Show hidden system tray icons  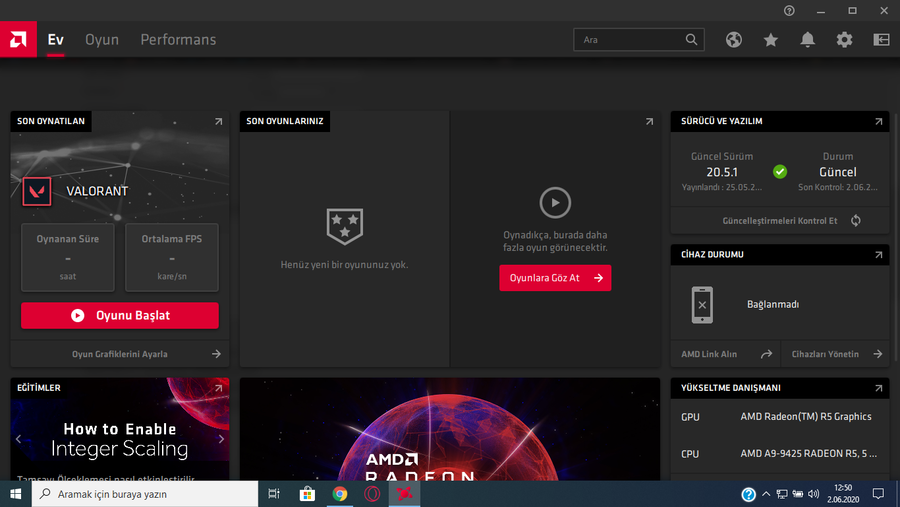(766, 494)
